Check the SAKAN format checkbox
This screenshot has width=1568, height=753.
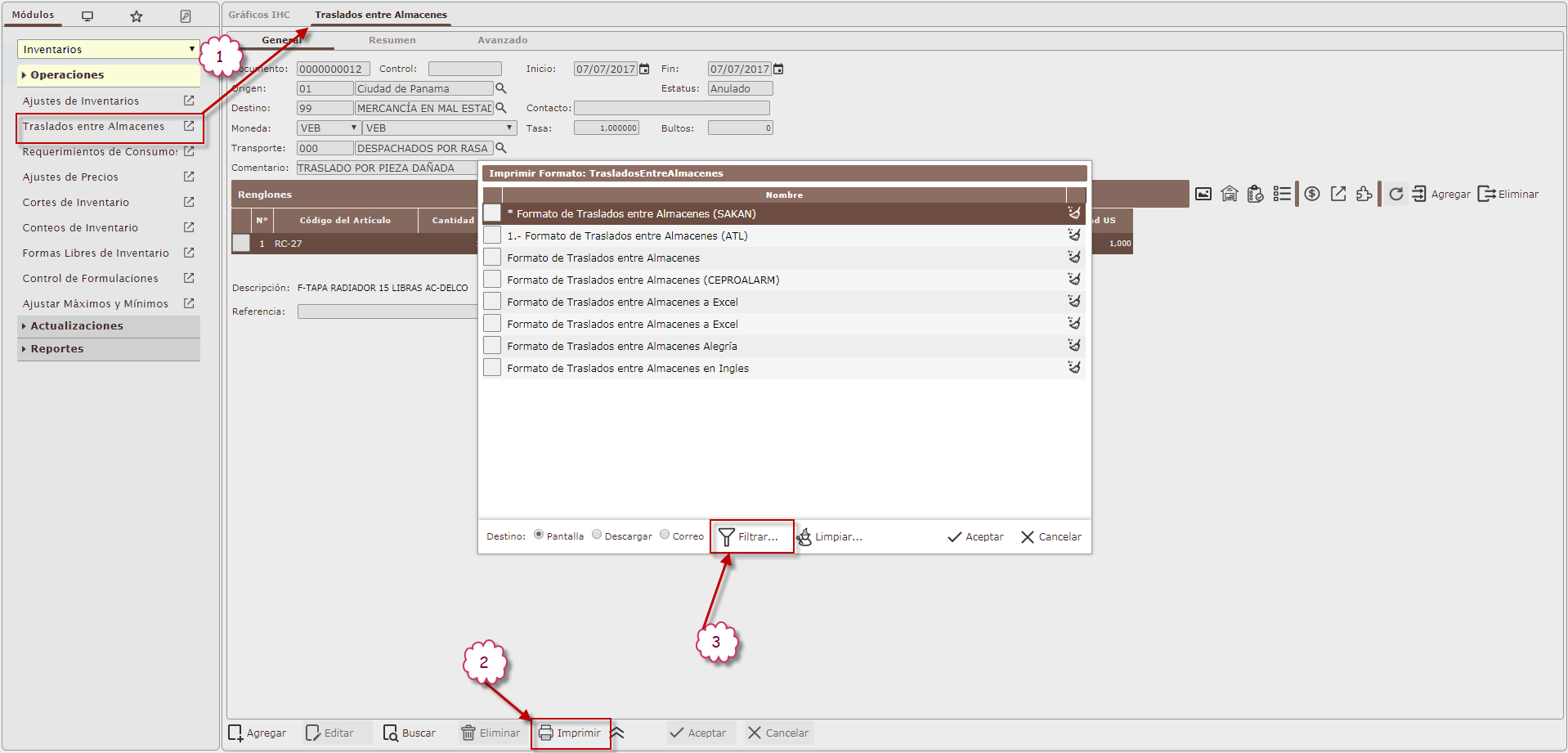tap(492, 213)
